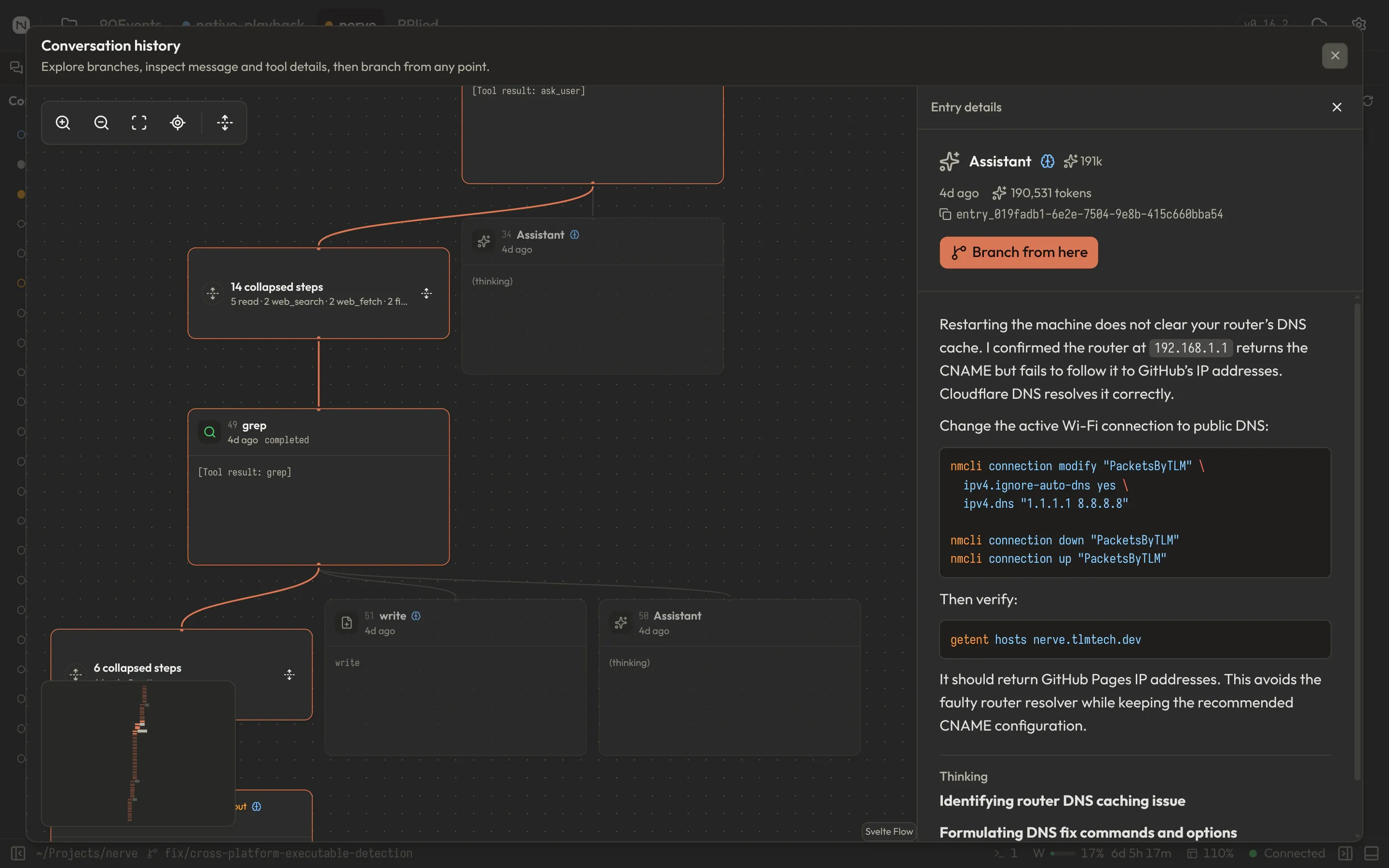This screenshot has width=1389, height=868.
Task: Click the 110% zoom level in status bar
Action: tap(1210, 854)
